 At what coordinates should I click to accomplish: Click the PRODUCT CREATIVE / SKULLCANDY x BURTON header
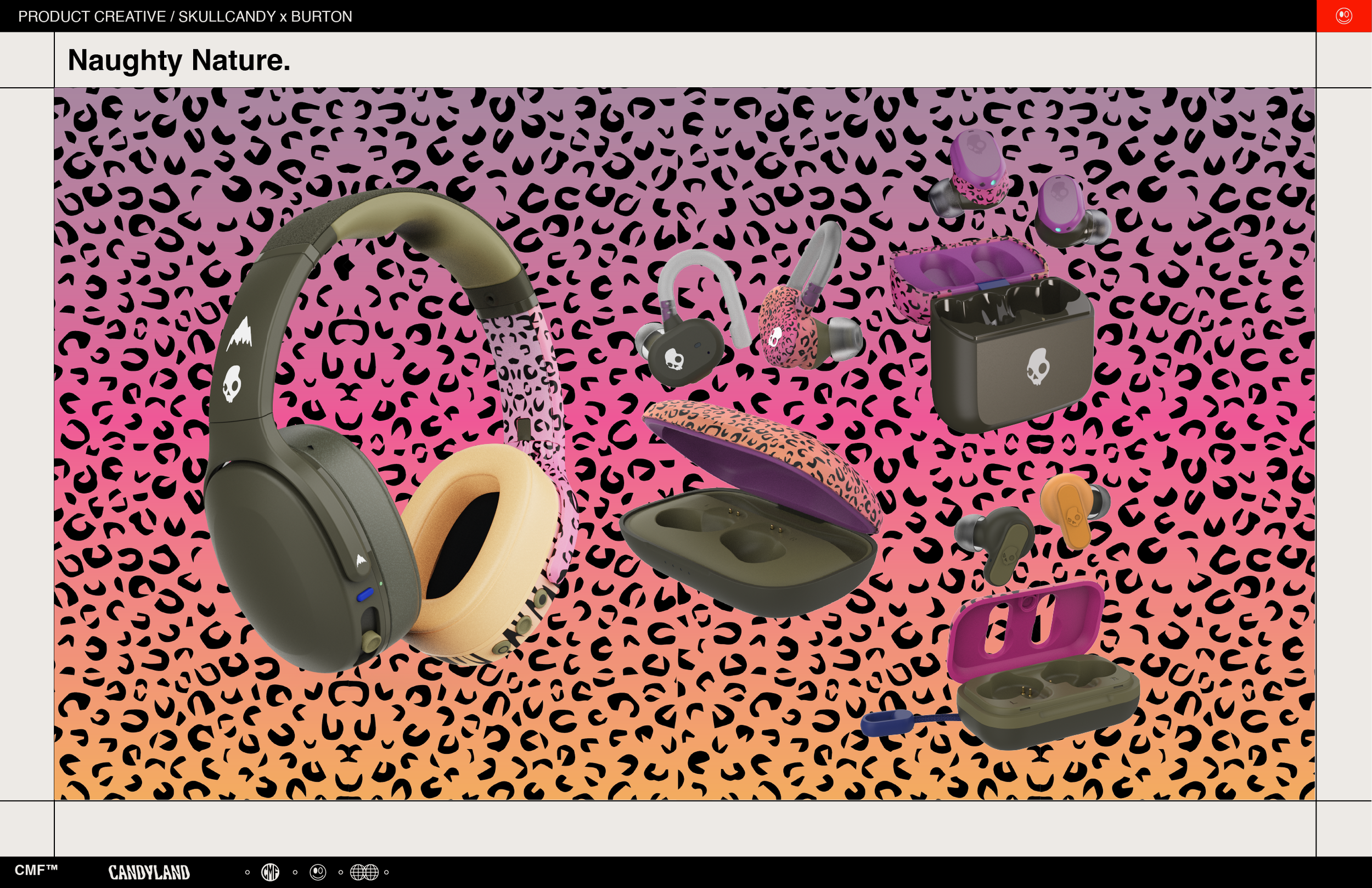[185, 16]
